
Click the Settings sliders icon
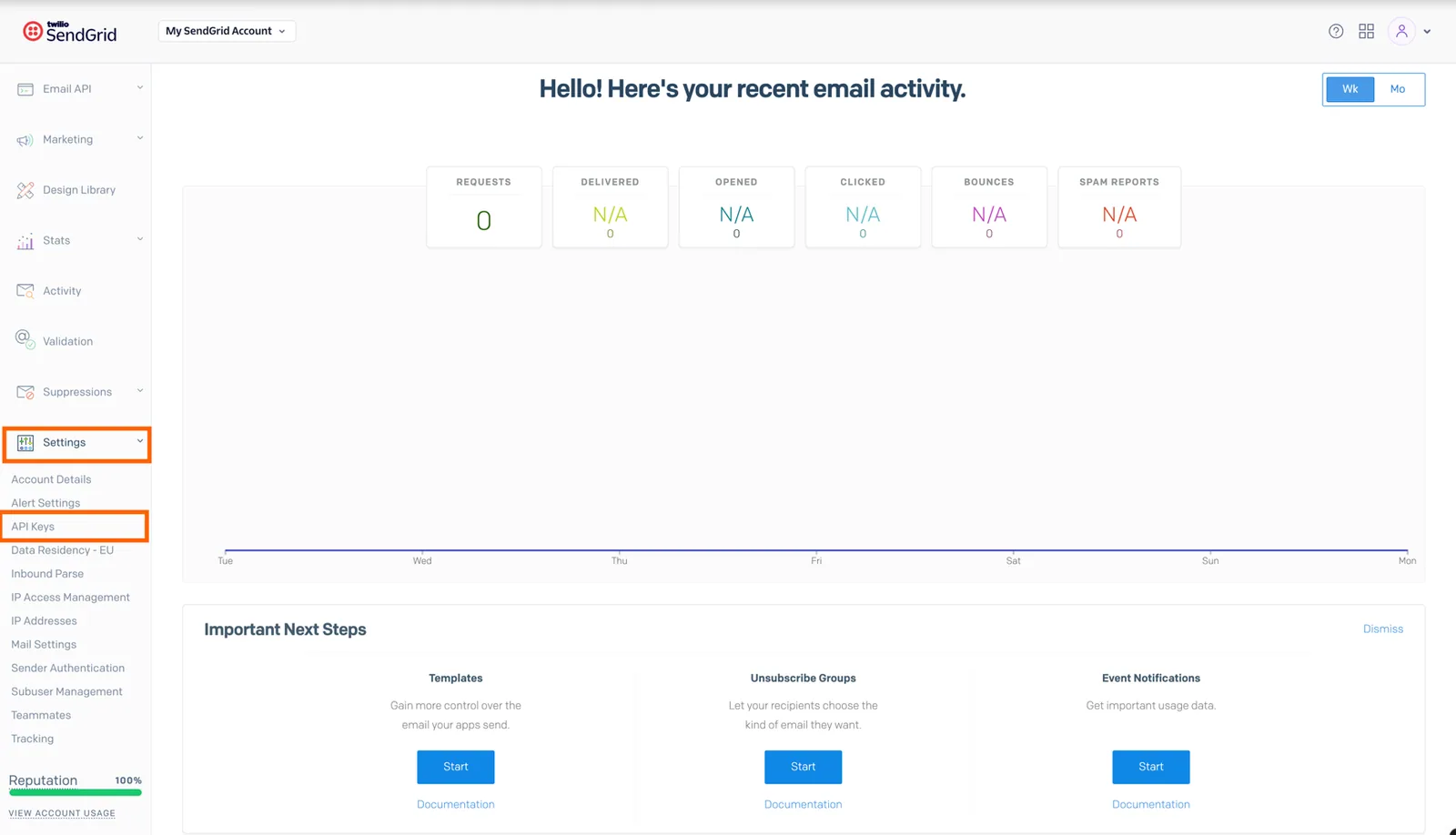pyautogui.click(x=25, y=443)
